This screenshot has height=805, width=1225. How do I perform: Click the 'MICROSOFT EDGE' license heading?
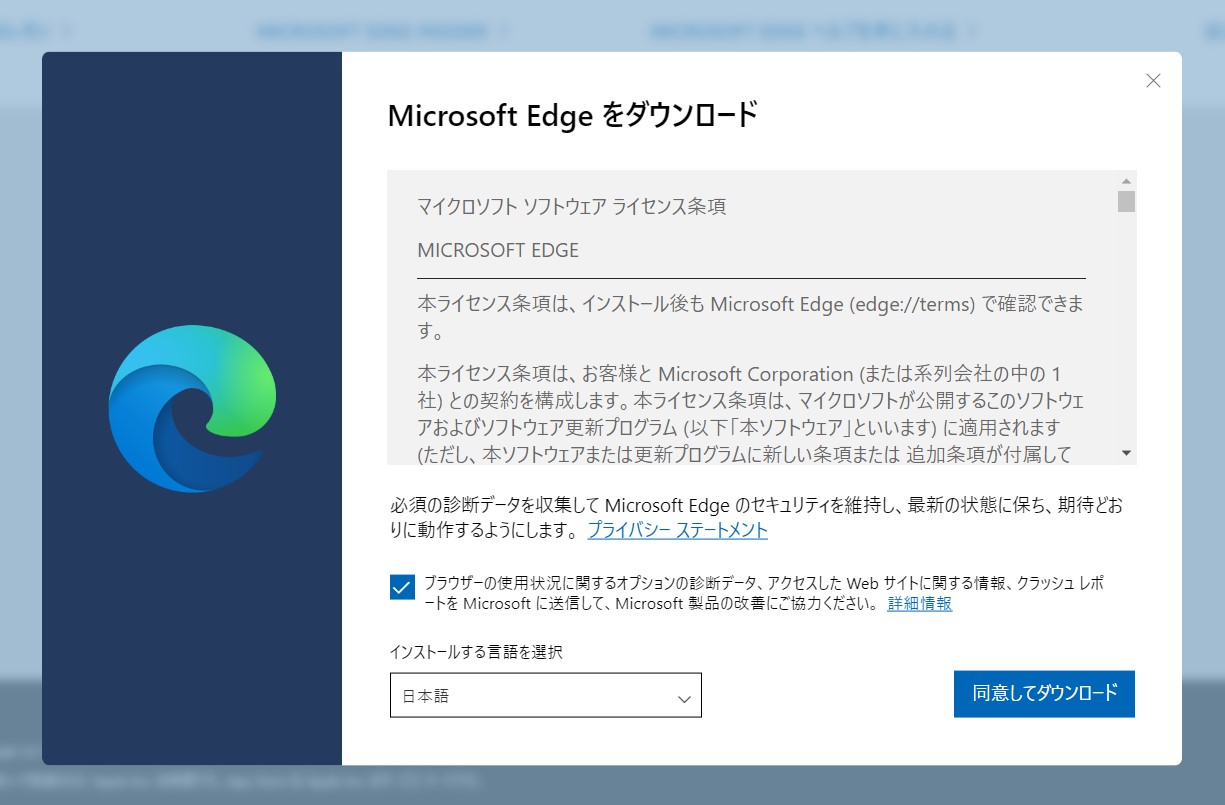tap(498, 250)
